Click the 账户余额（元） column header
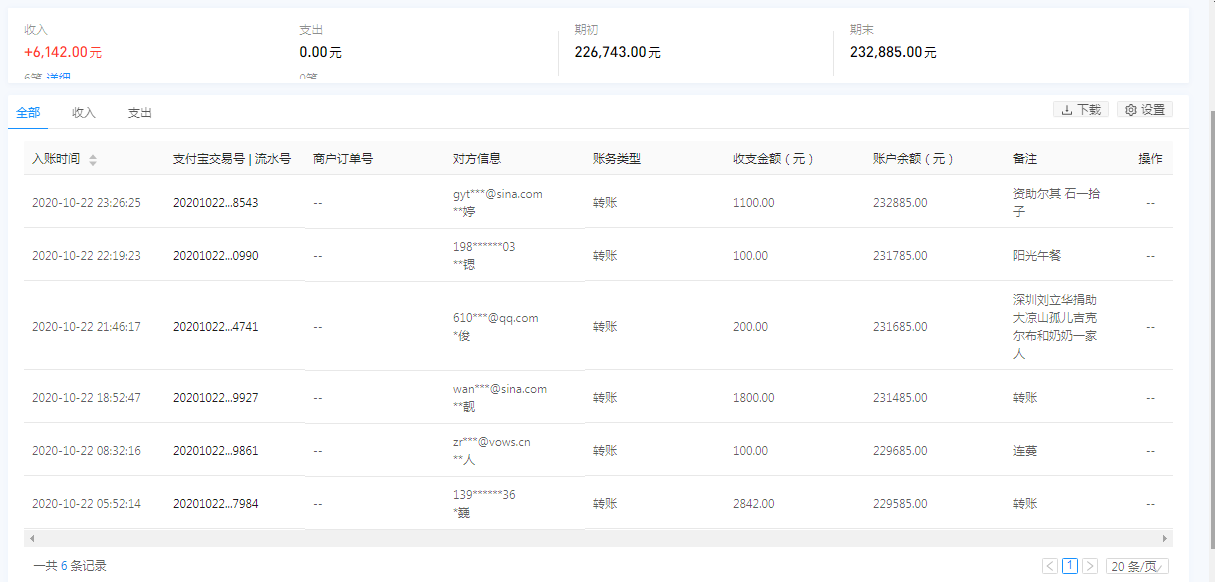Screen dimensions: 1215x582 point(913,159)
